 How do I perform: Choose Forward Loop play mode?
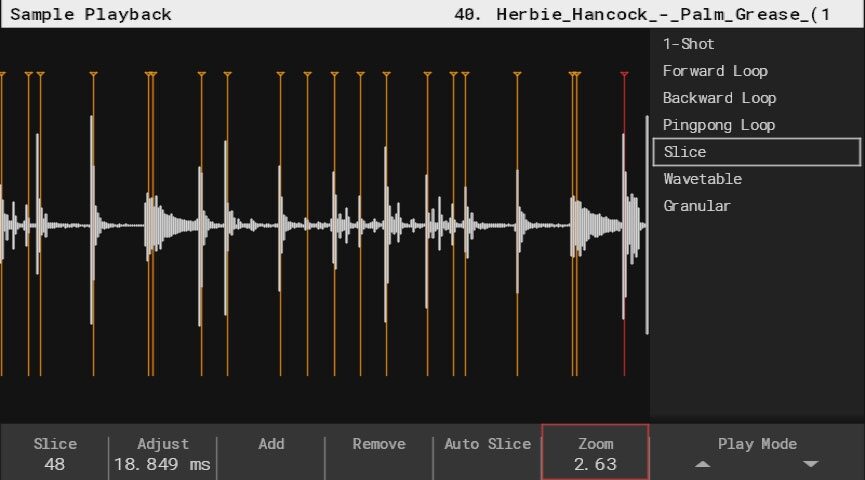[715, 71]
